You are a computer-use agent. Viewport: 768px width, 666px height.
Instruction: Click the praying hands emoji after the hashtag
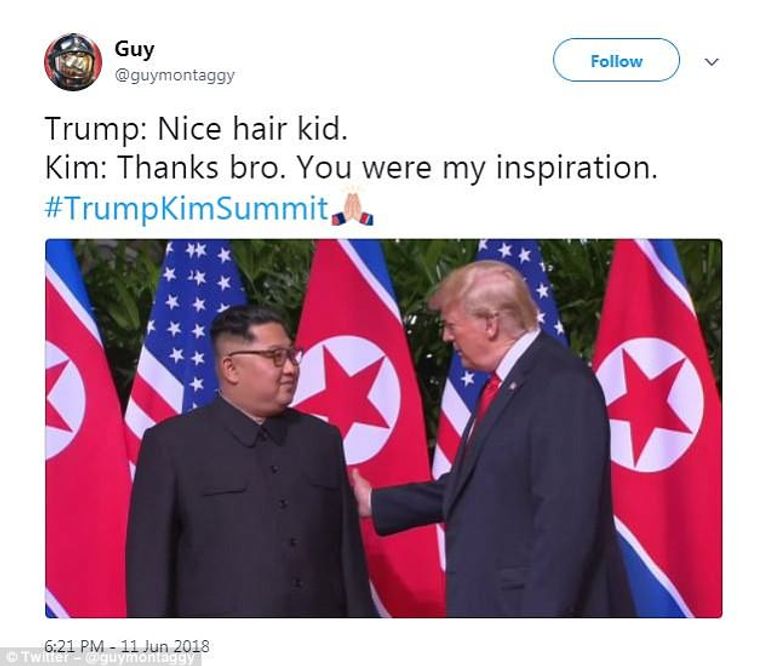click(352, 209)
